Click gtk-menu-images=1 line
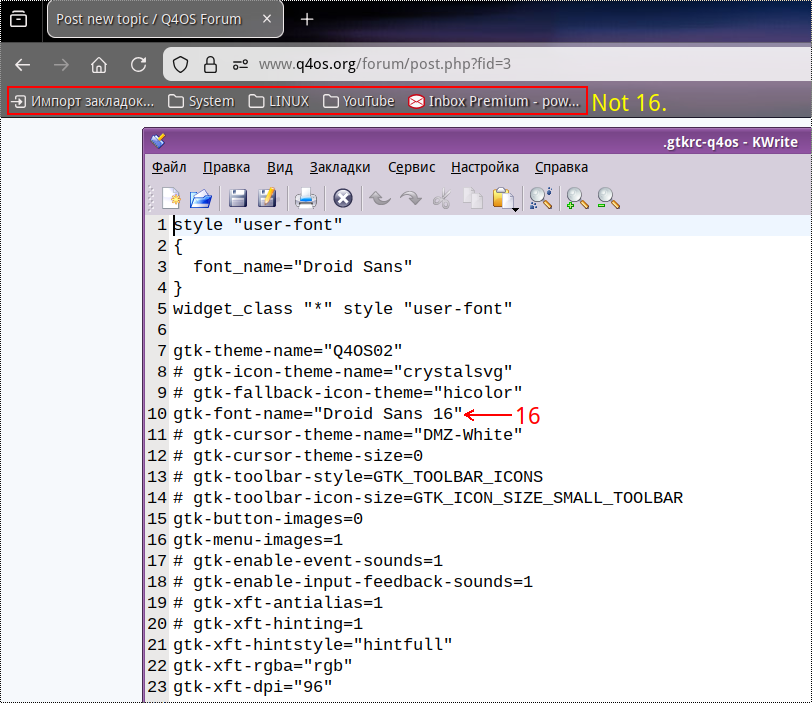This screenshot has width=812, height=703. point(258,539)
